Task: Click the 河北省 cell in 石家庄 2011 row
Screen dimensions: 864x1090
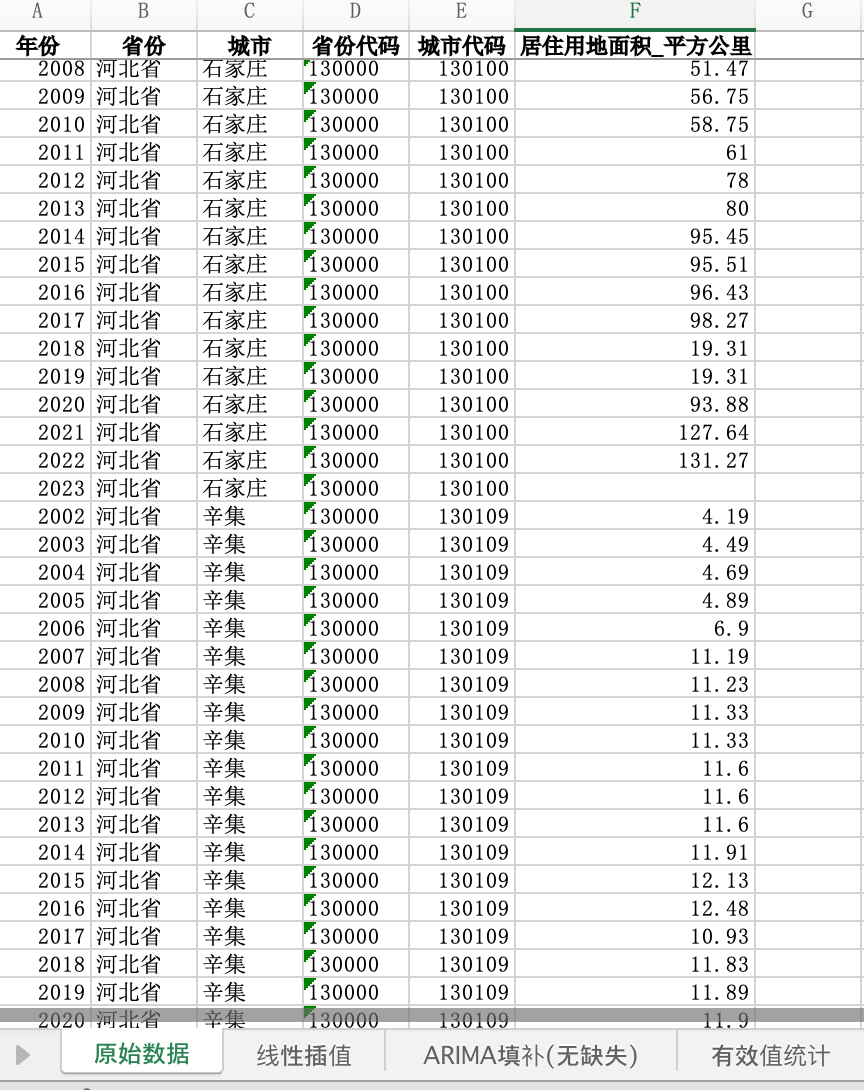Action: pyautogui.click(x=144, y=152)
